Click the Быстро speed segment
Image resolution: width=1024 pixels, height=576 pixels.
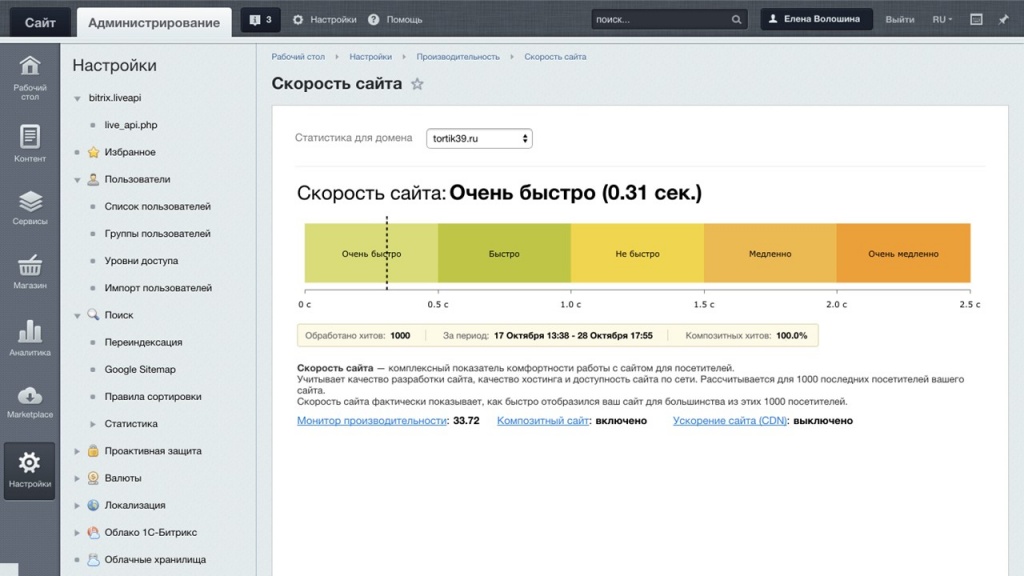(x=504, y=253)
